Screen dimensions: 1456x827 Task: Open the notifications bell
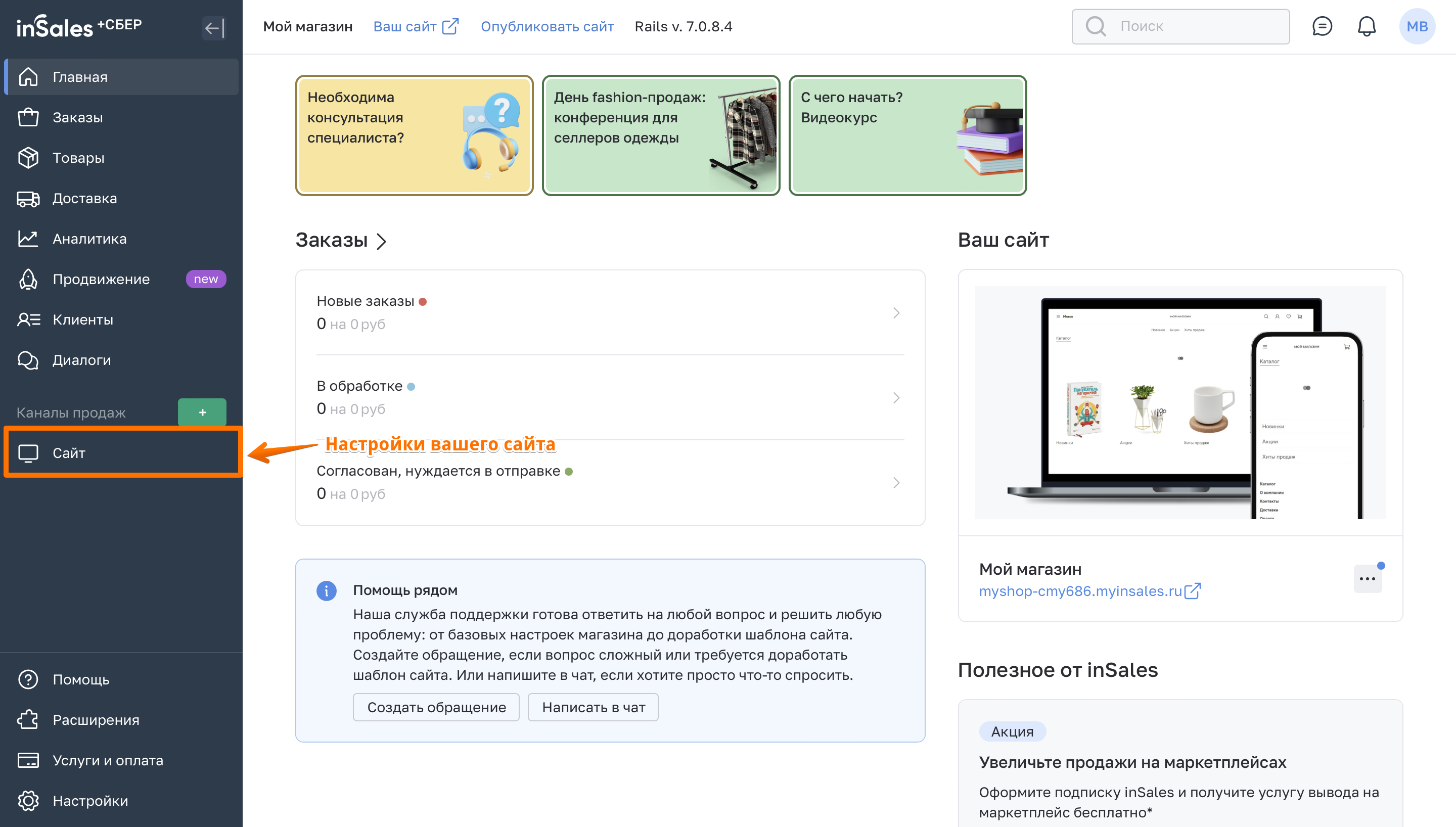(1367, 26)
